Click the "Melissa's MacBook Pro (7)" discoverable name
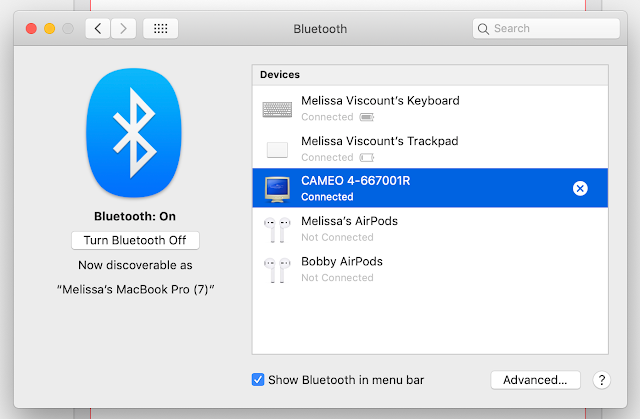This screenshot has width=640, height=419. coord(135,289)
